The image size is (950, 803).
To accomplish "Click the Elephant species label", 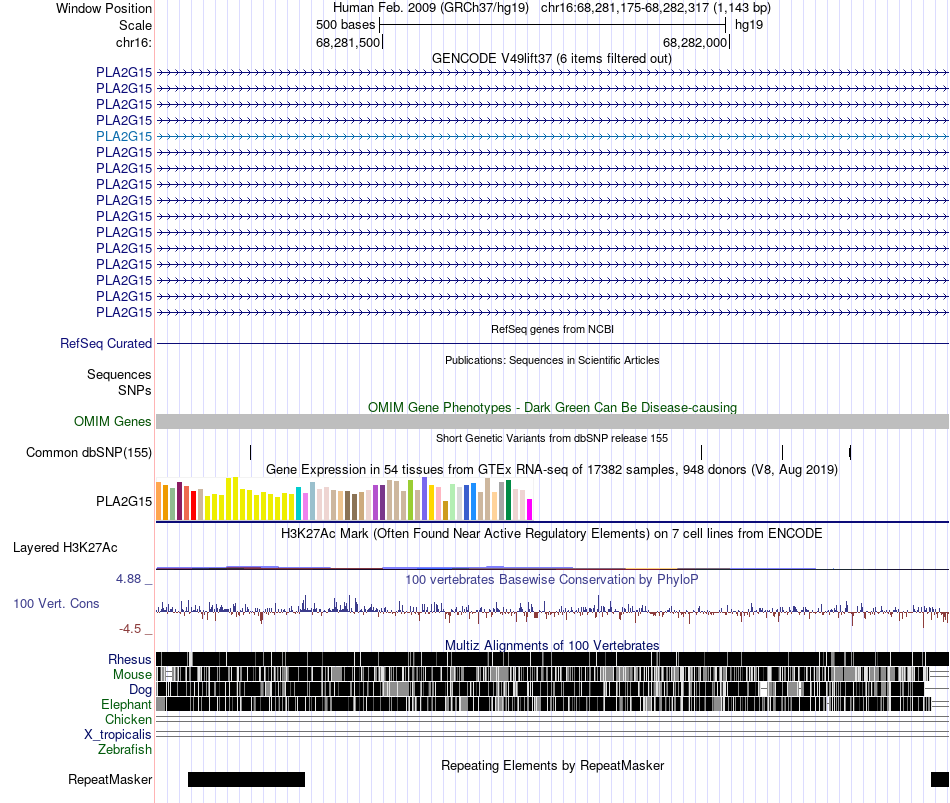I will (x=126, y=704).
